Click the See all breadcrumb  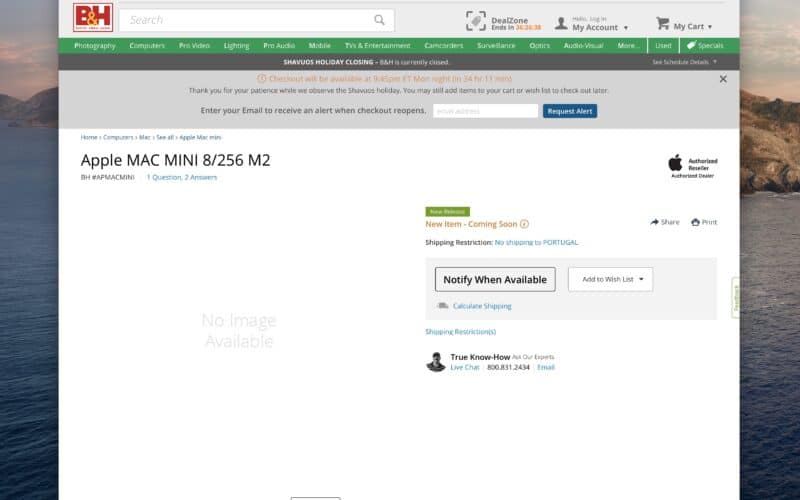pyautogui.click(x=165, y=137)
